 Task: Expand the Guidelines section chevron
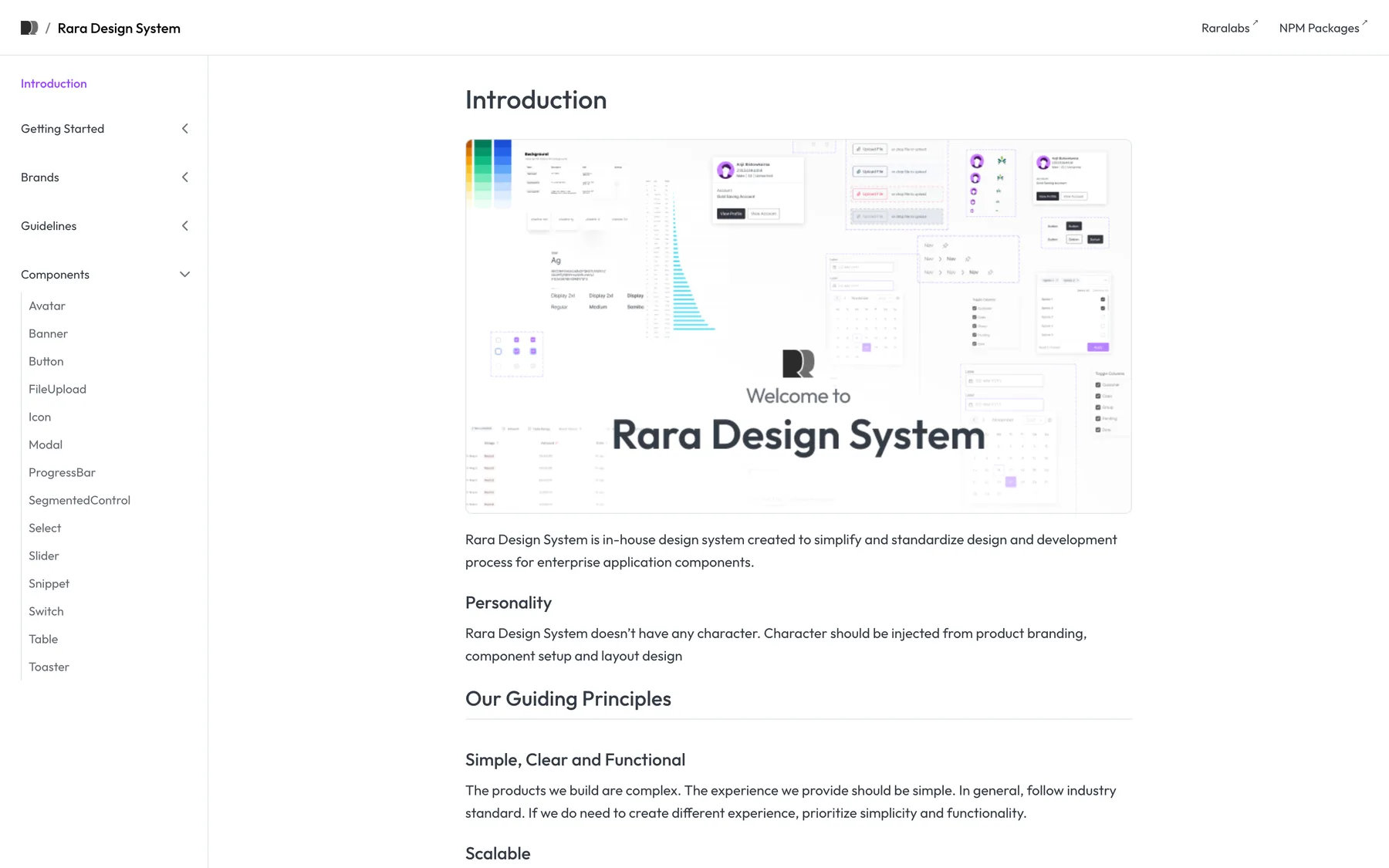tap(185, 226)
